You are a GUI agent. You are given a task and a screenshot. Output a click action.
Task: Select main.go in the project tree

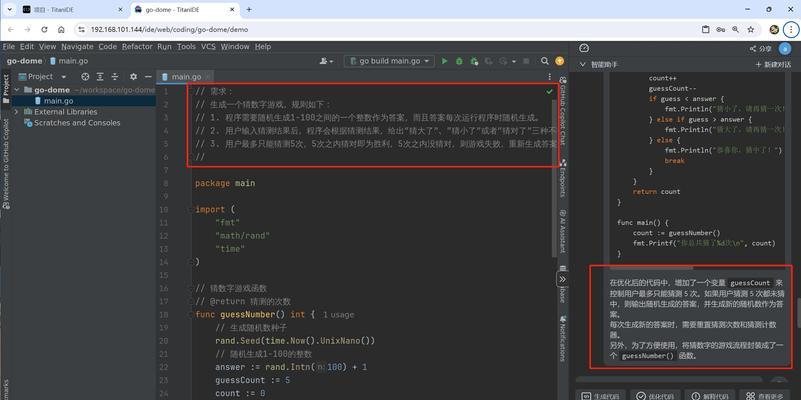click(x=58, y=101)
